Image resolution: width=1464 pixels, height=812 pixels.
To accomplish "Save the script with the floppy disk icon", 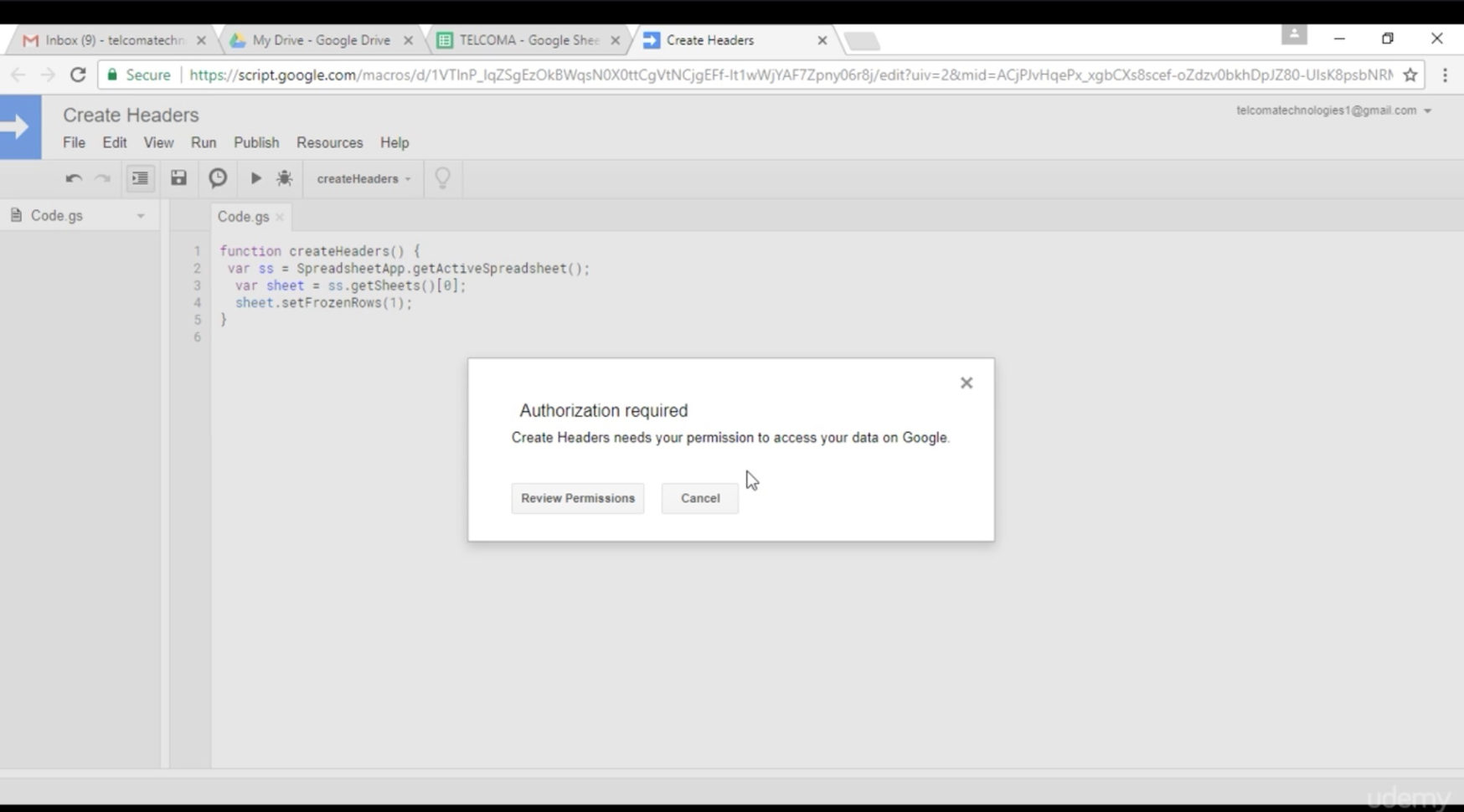I will coord(178,178).
